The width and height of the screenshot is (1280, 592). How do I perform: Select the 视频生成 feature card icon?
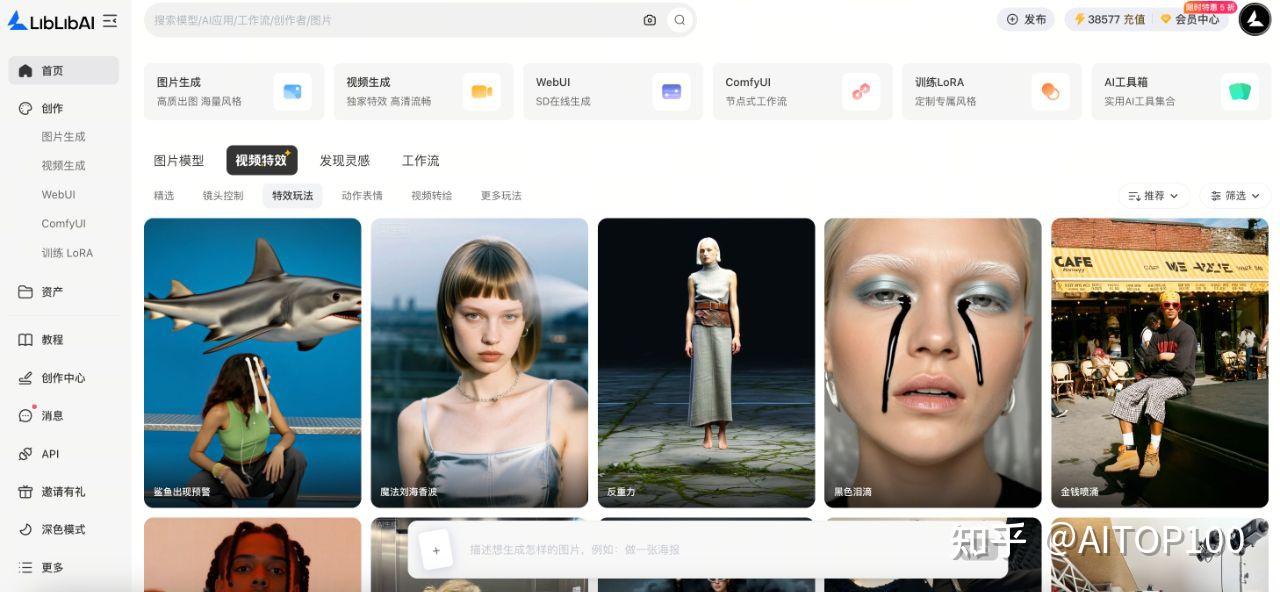coord(482,91)
